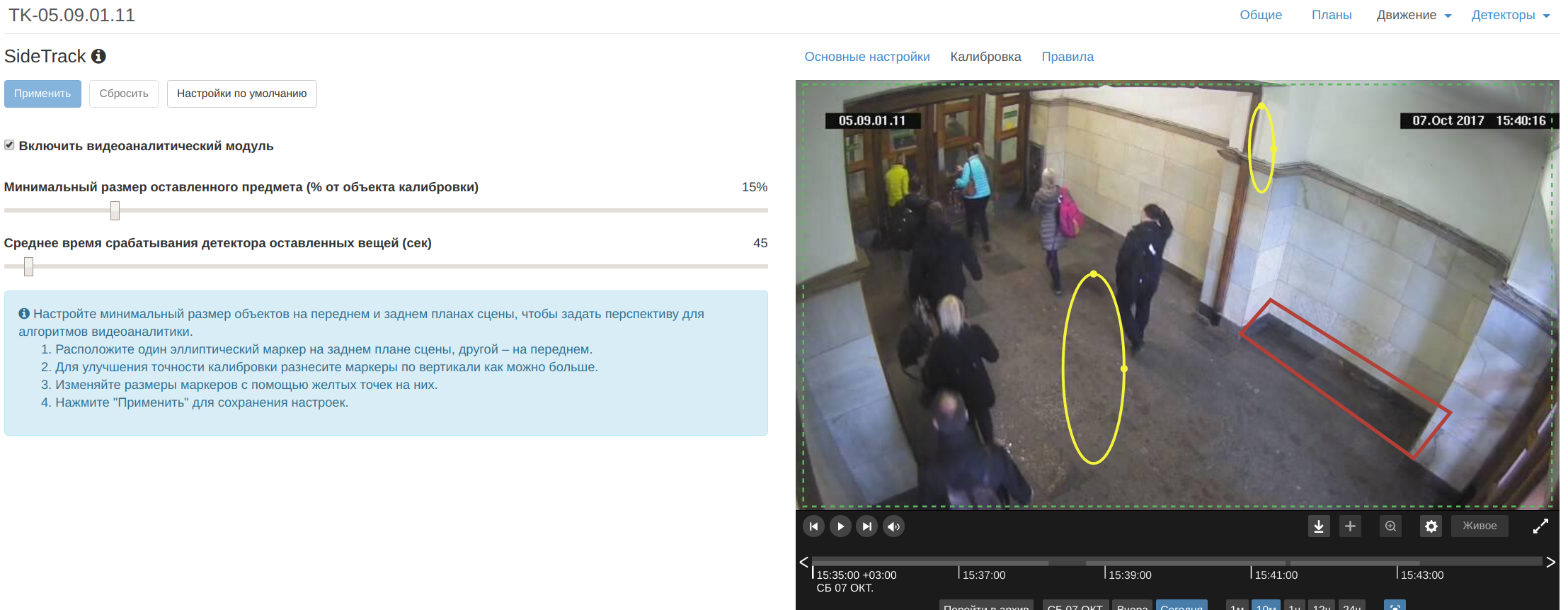
Task: Click the 15% size value
Action: (755, 187)
